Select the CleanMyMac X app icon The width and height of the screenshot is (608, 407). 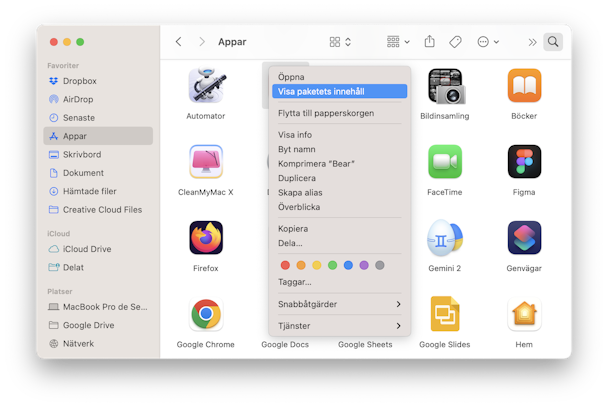206,162
